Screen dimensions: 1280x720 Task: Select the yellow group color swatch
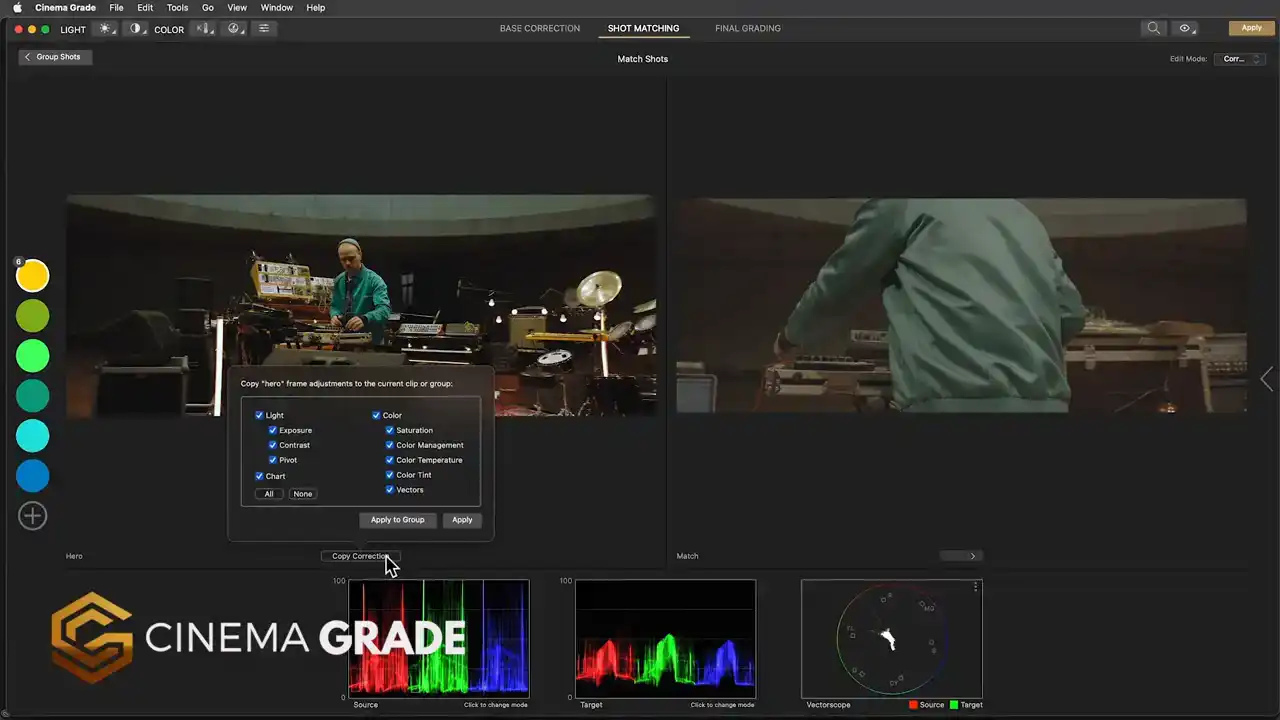[x=33, y=275]
